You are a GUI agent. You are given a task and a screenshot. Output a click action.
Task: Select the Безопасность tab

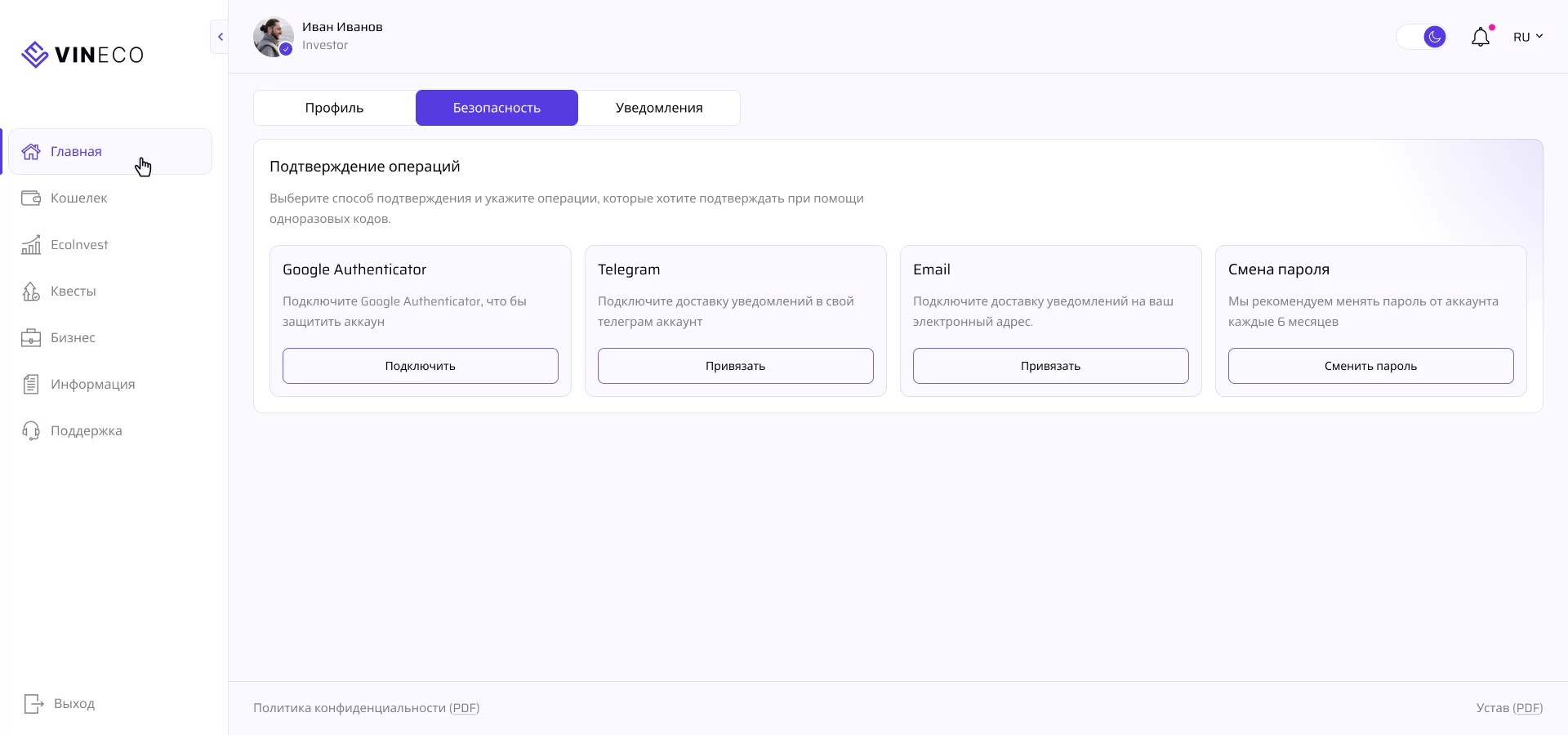pos(497,108)
